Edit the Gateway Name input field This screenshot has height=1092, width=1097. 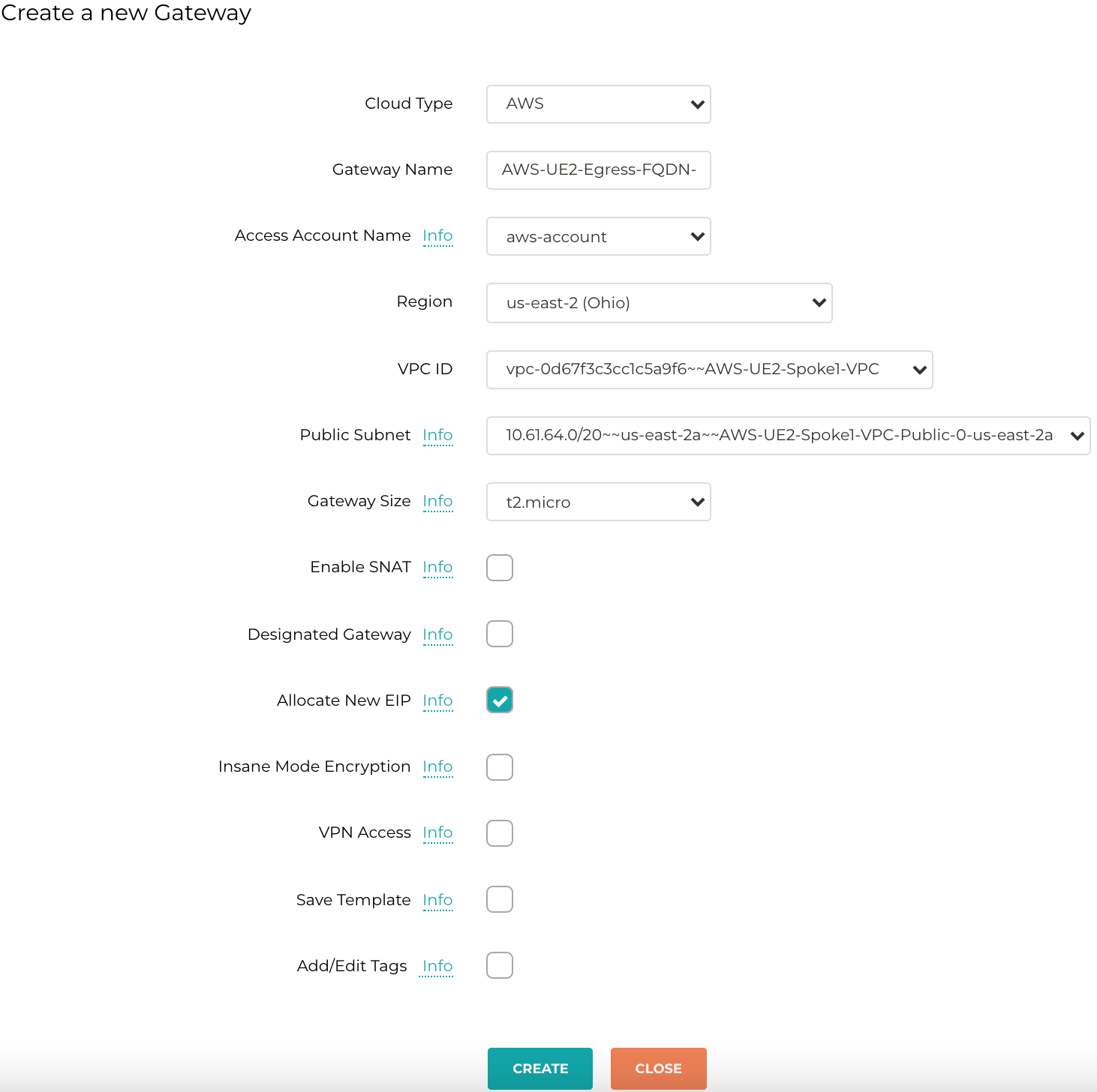(x=598, y=170)
